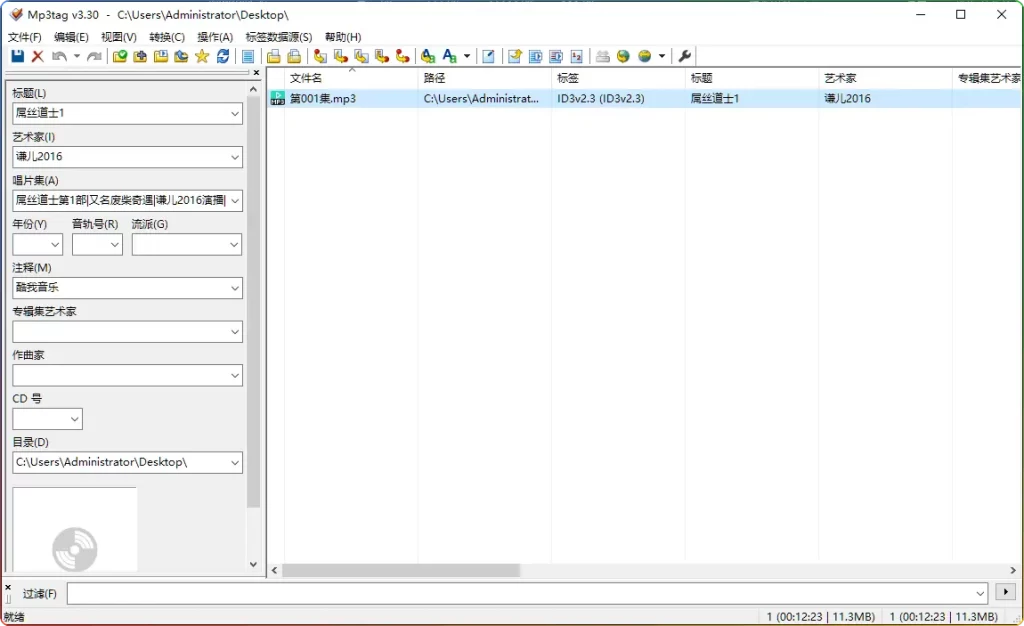Expand the 目录(D) directory combo box
This screenshot has height=626, width=1024.
[x=234, y=463]
